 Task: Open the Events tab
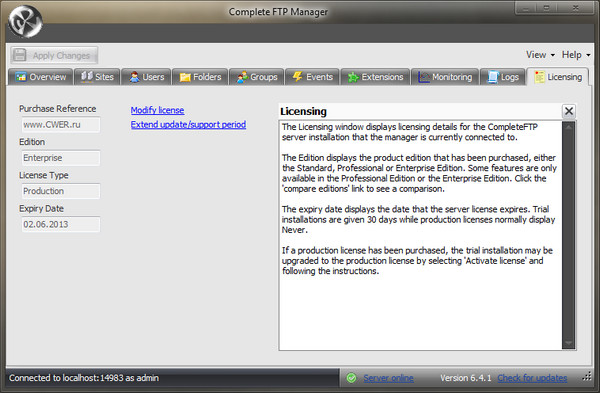pos(312,77)
